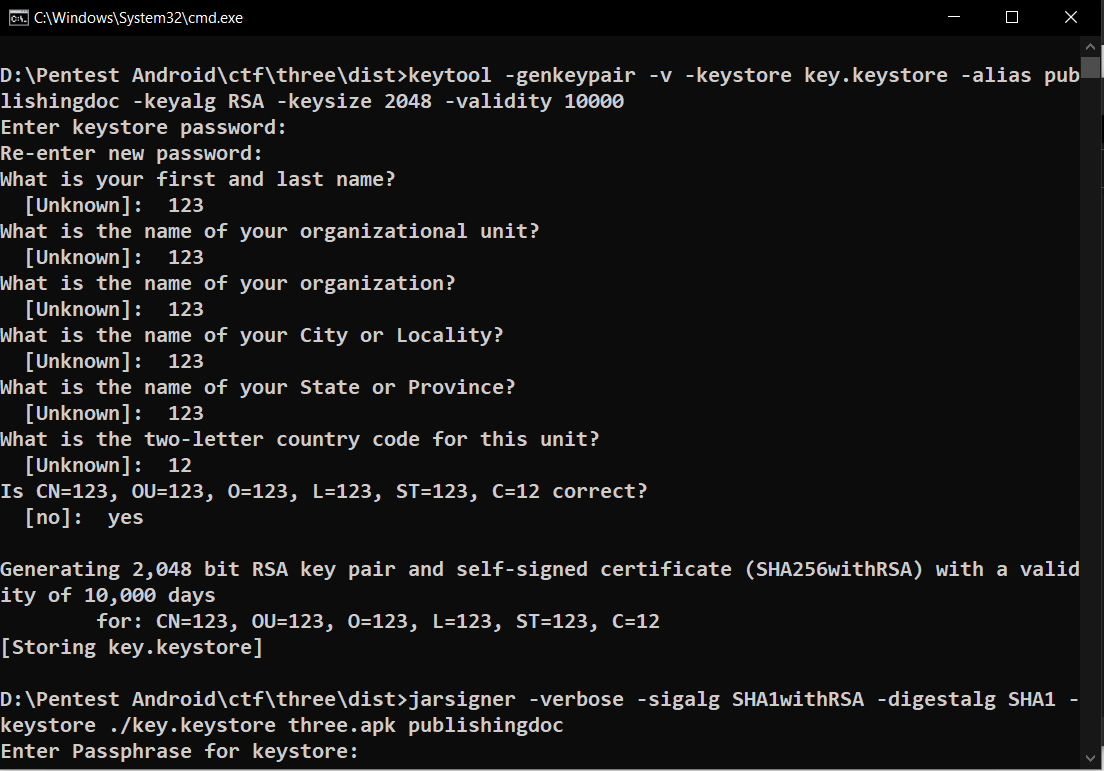Click the scrollbar up arrow
This screenshot has height=771, width=1104.
(1093, 47)
